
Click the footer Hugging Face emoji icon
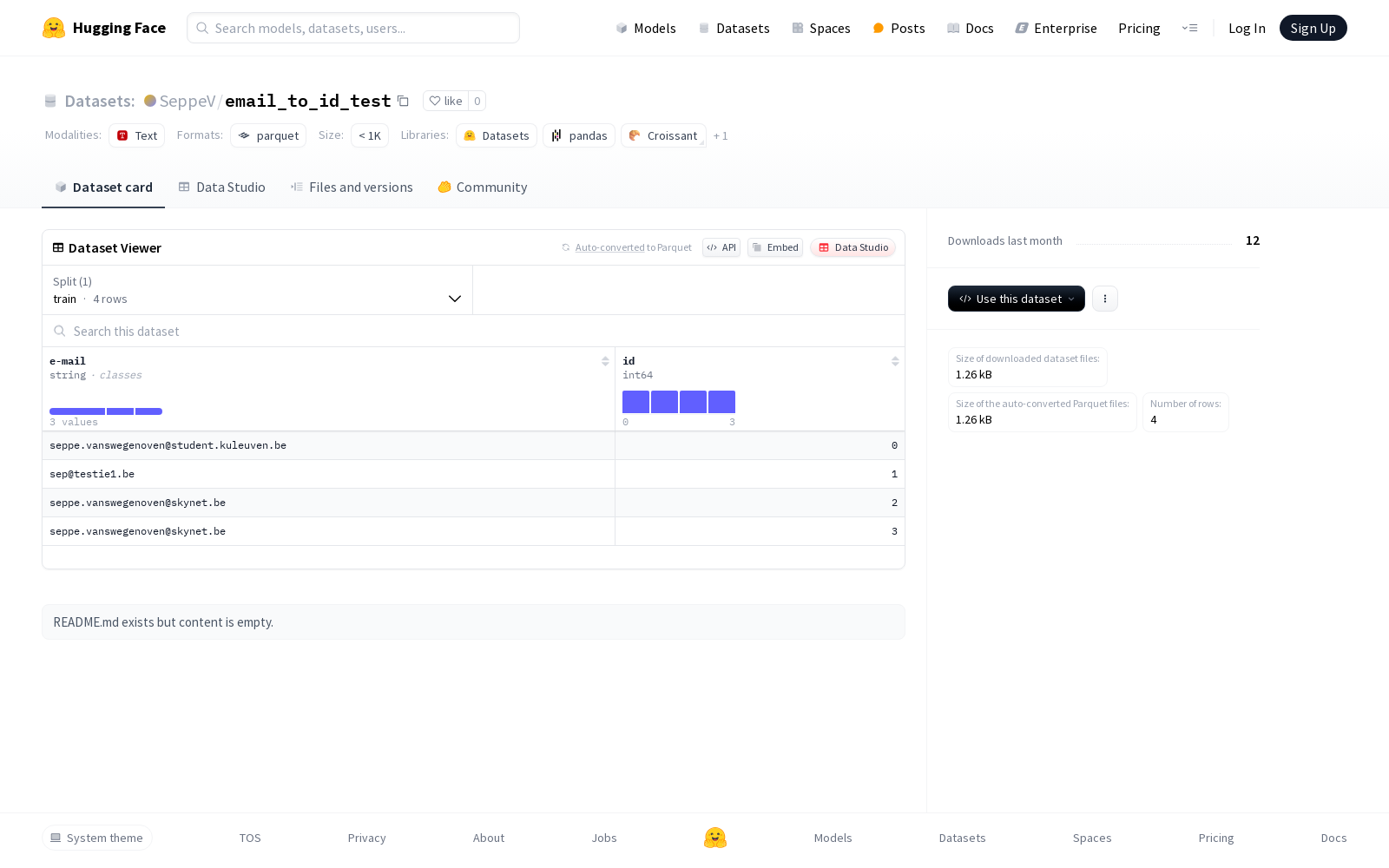(x=715, y=838)
